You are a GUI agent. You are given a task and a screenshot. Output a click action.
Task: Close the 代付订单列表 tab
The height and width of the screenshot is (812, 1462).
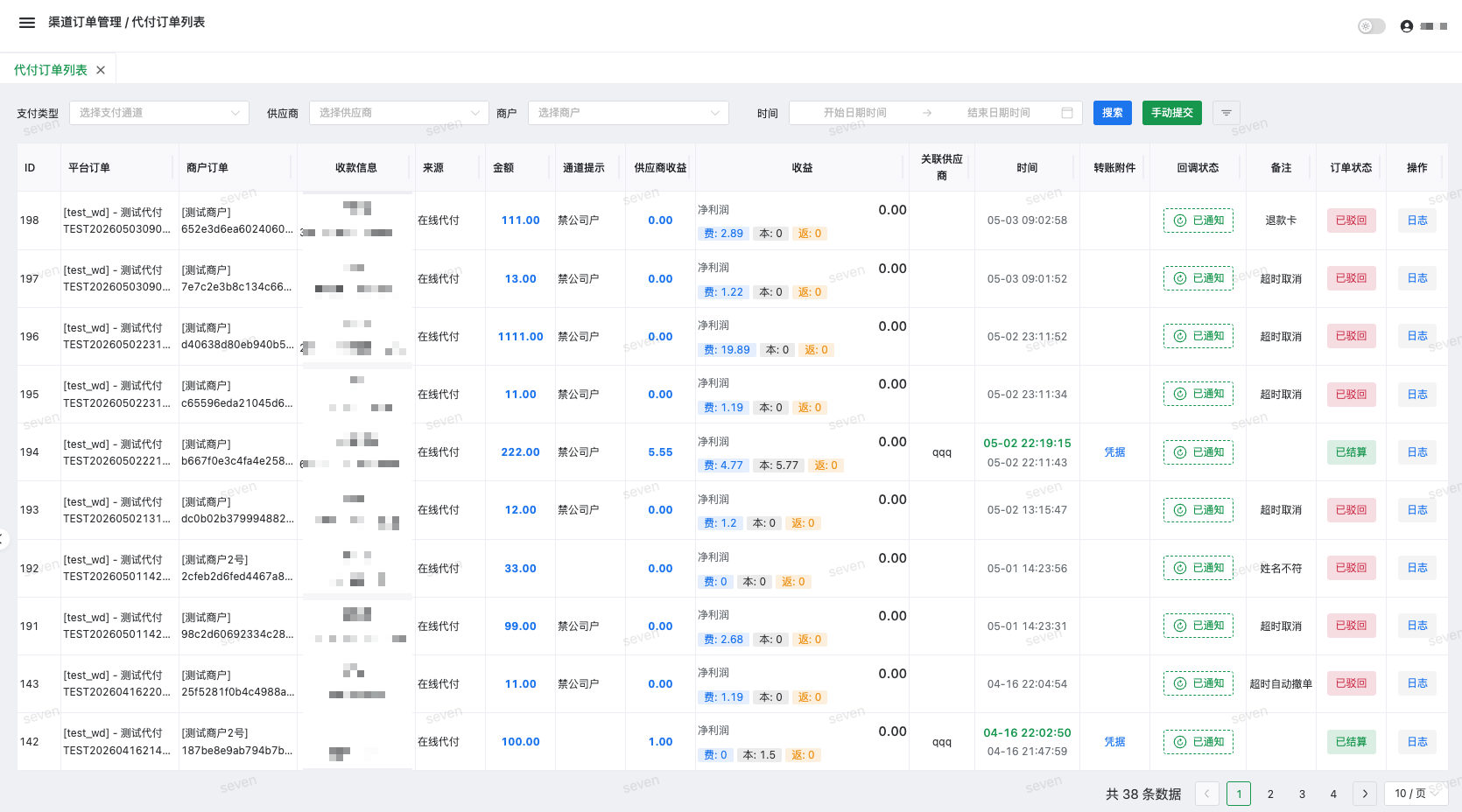click(x=101, y=70)
